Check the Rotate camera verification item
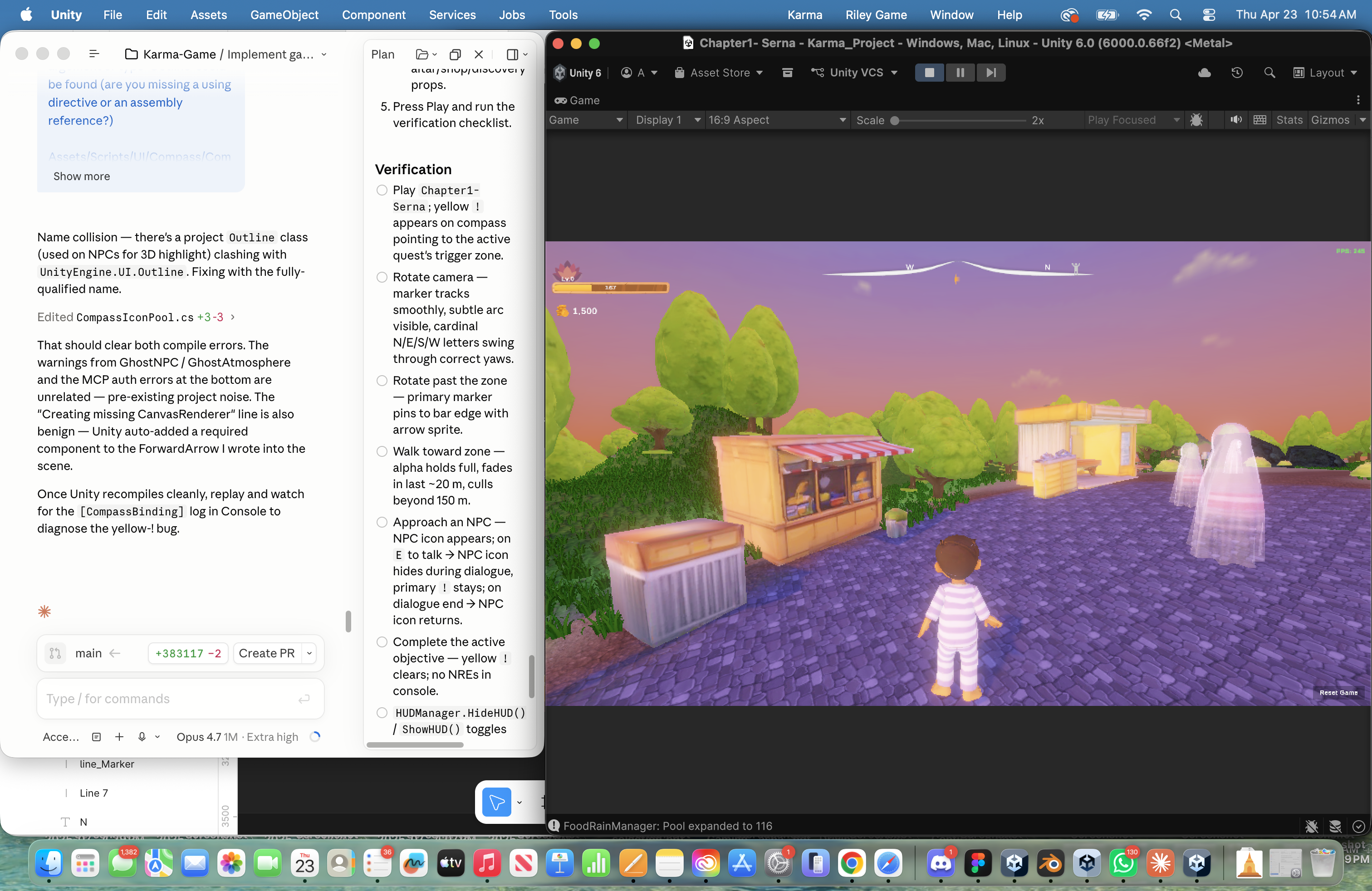The height and width of the screenshot is (891, 1372). [x=382, y=277]
